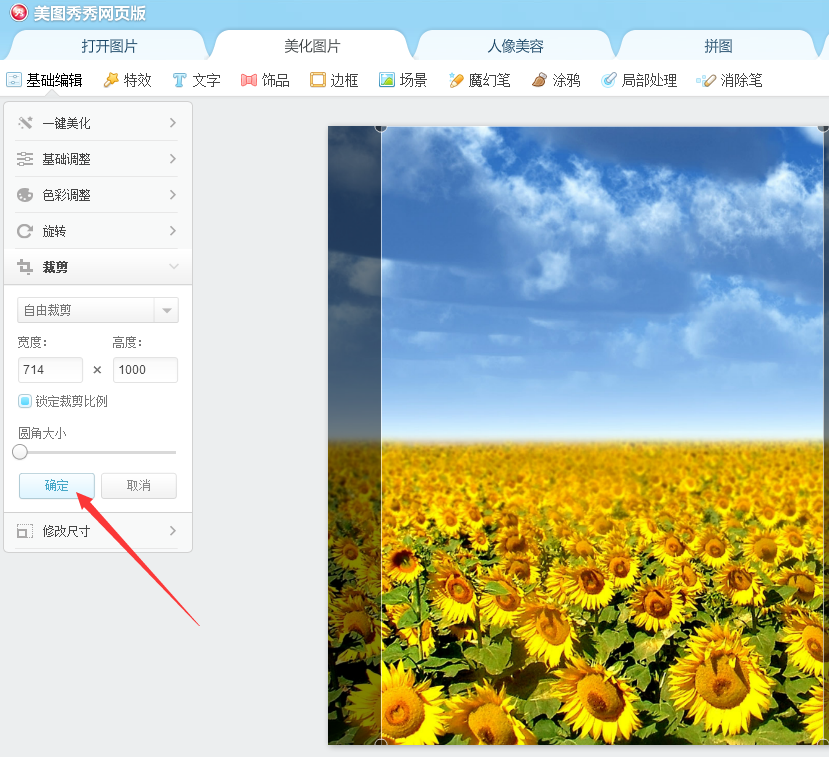Viewport: 829px width, 757px height.
Task: Toggle the 锁定裁剪比例 checkbox
Action: tap(24, 401)
